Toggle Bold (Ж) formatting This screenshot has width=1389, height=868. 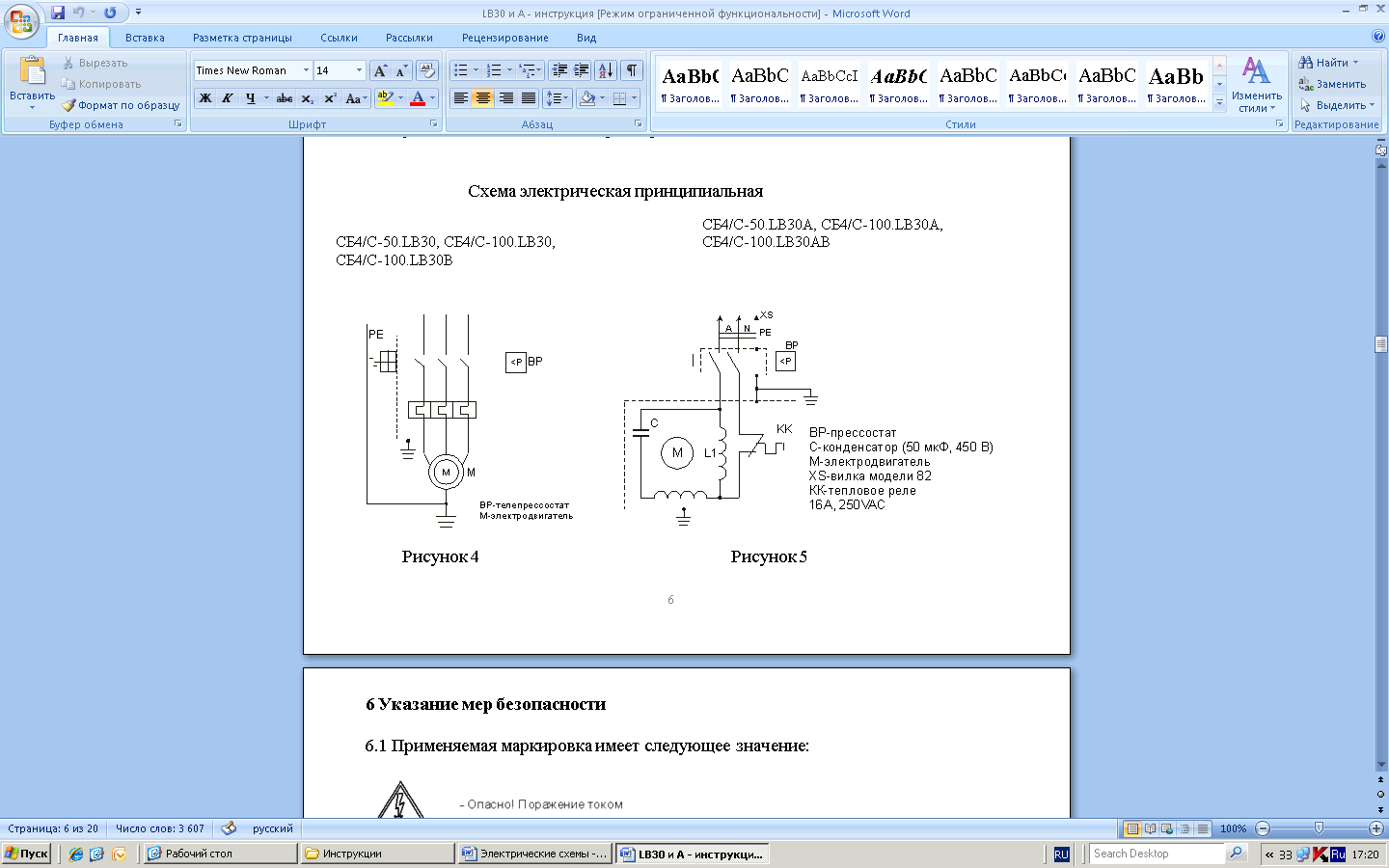[x=204, y=98]
